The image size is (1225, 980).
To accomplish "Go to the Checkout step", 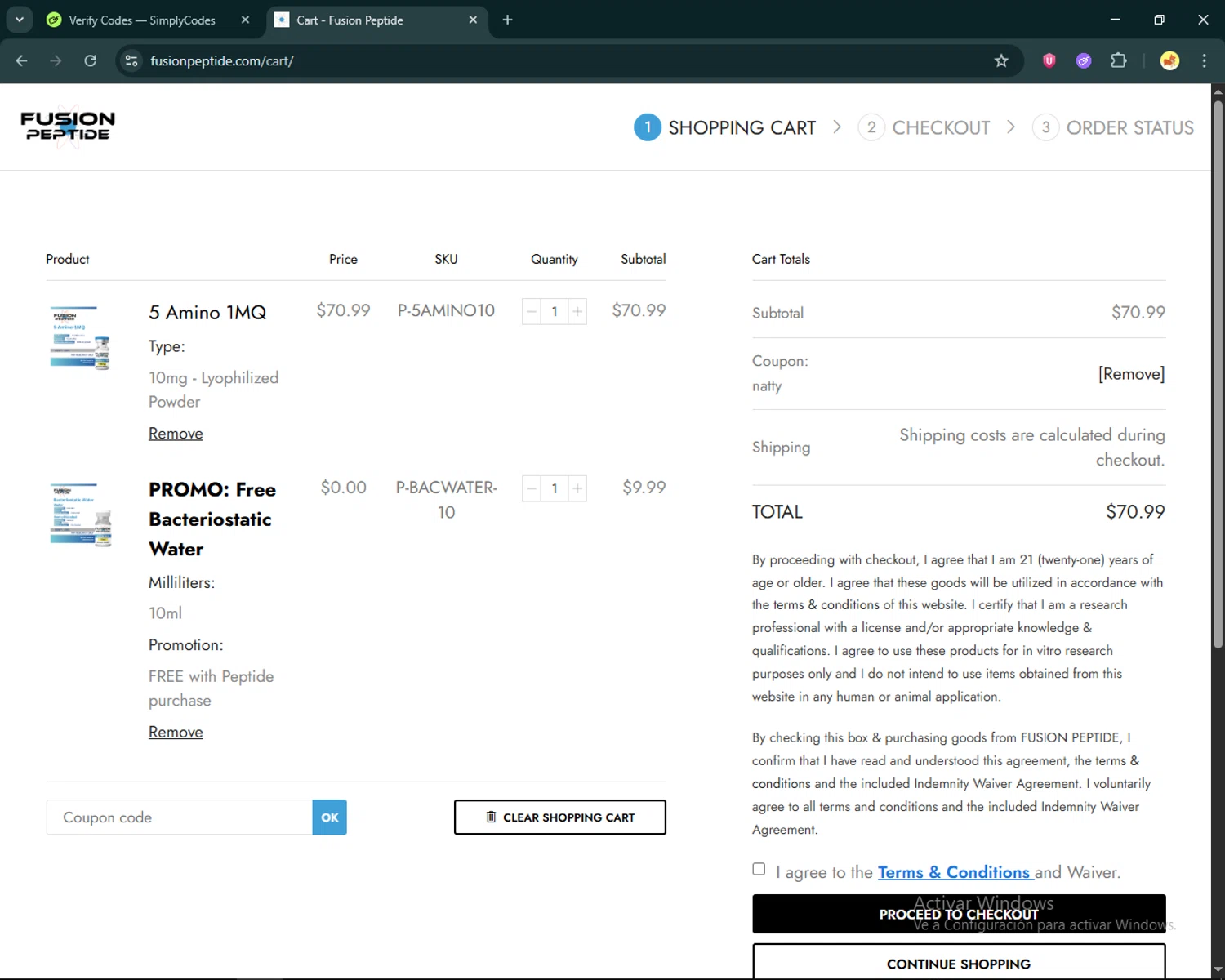I will pos(924,127).
